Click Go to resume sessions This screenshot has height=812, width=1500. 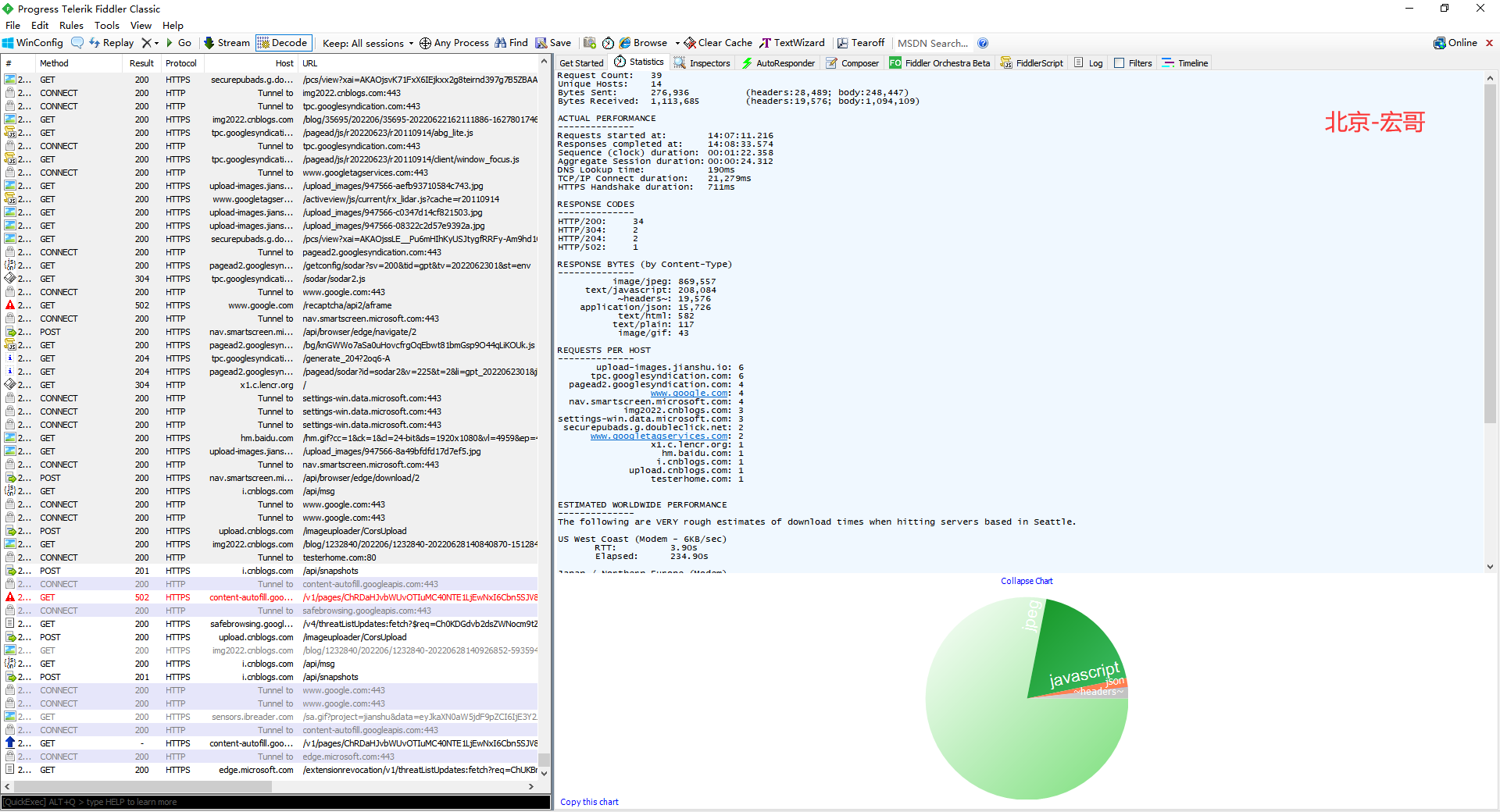coord(178,43)
